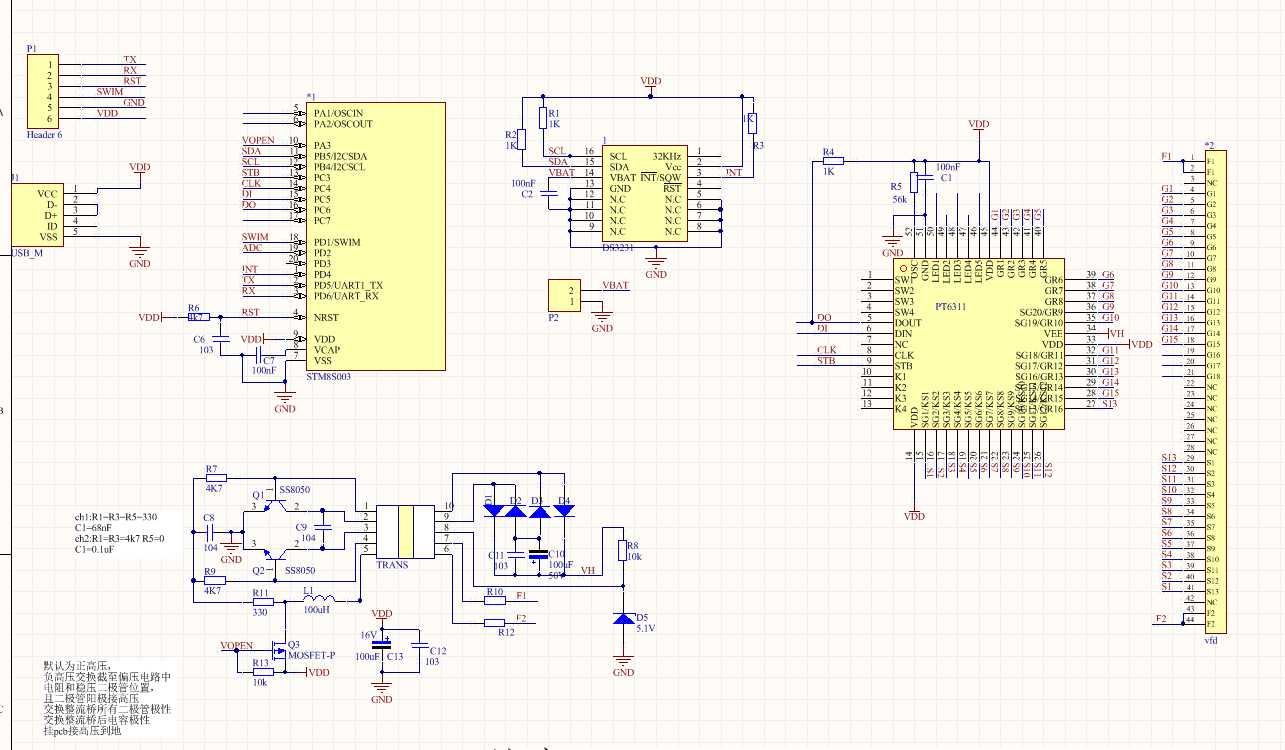Screen dimensions: 1285x750
Task: Click the VEE pin label on PT6311
Action: [x=1053, y=333]
